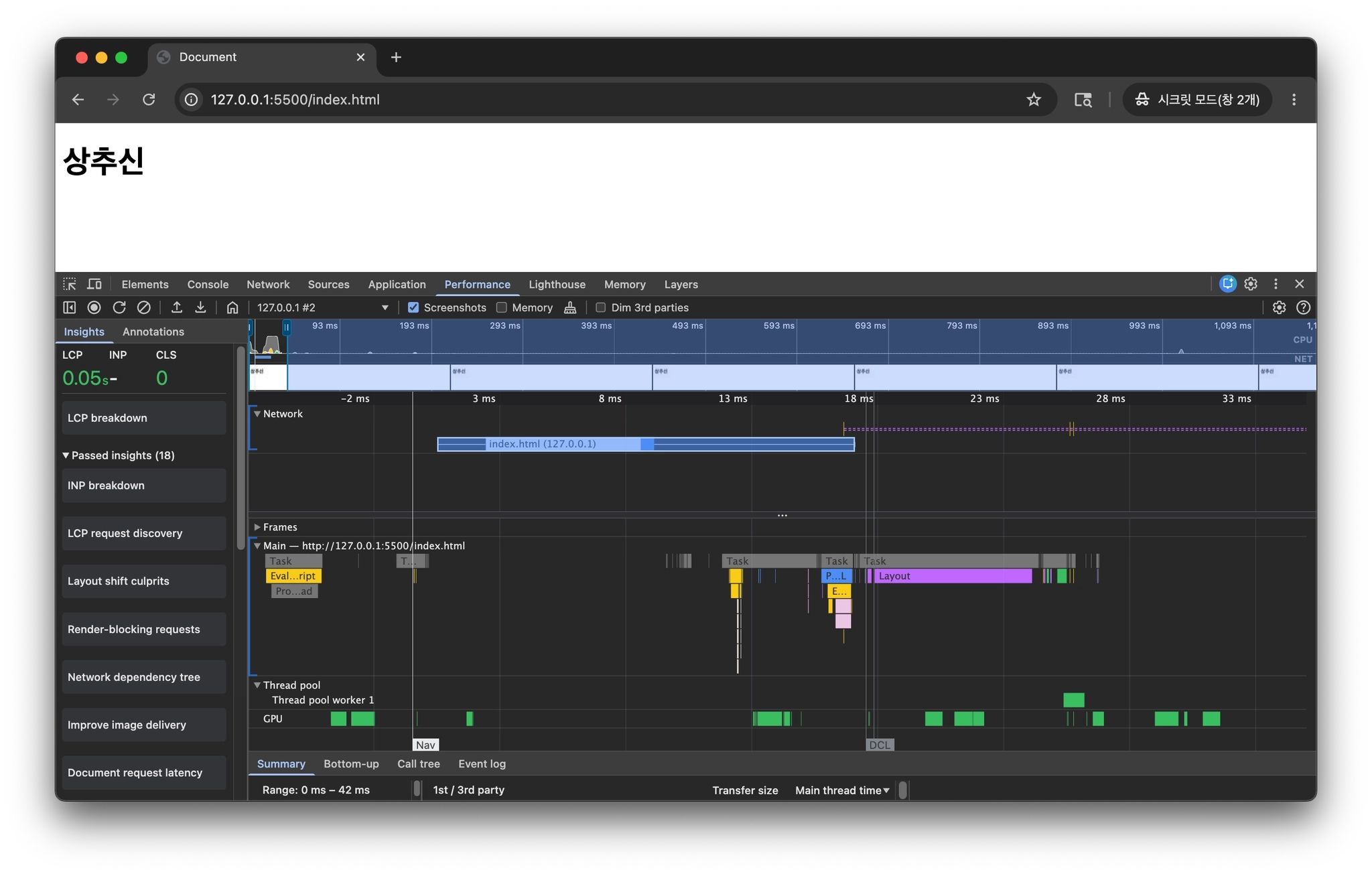Bookmark this page with the star icon
The width and height of the screenshot is (1372, 874).
pos(1034,100)
